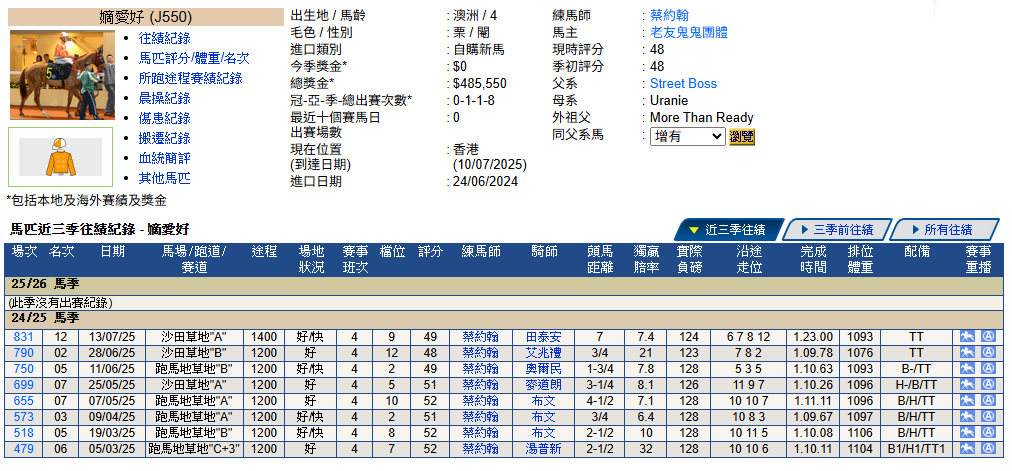Click the orange jockey silks image
The height and width of the screenshot is (471, 1012).
(x=61, y=157)
